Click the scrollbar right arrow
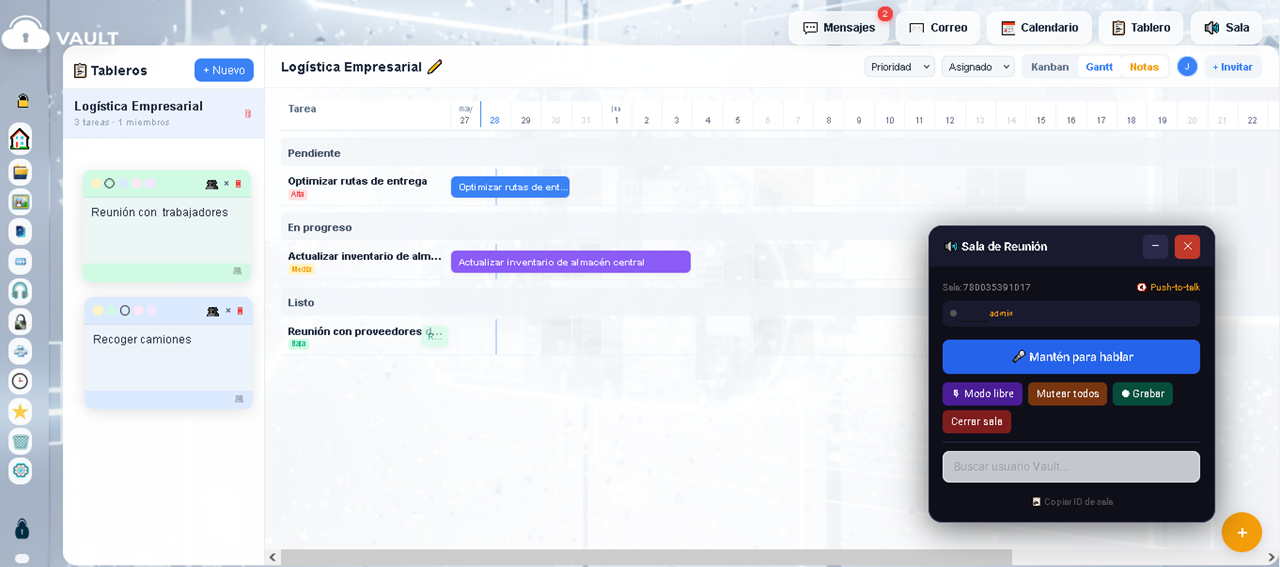This screenshot has width=1280, height=567. click(1271, 557)
